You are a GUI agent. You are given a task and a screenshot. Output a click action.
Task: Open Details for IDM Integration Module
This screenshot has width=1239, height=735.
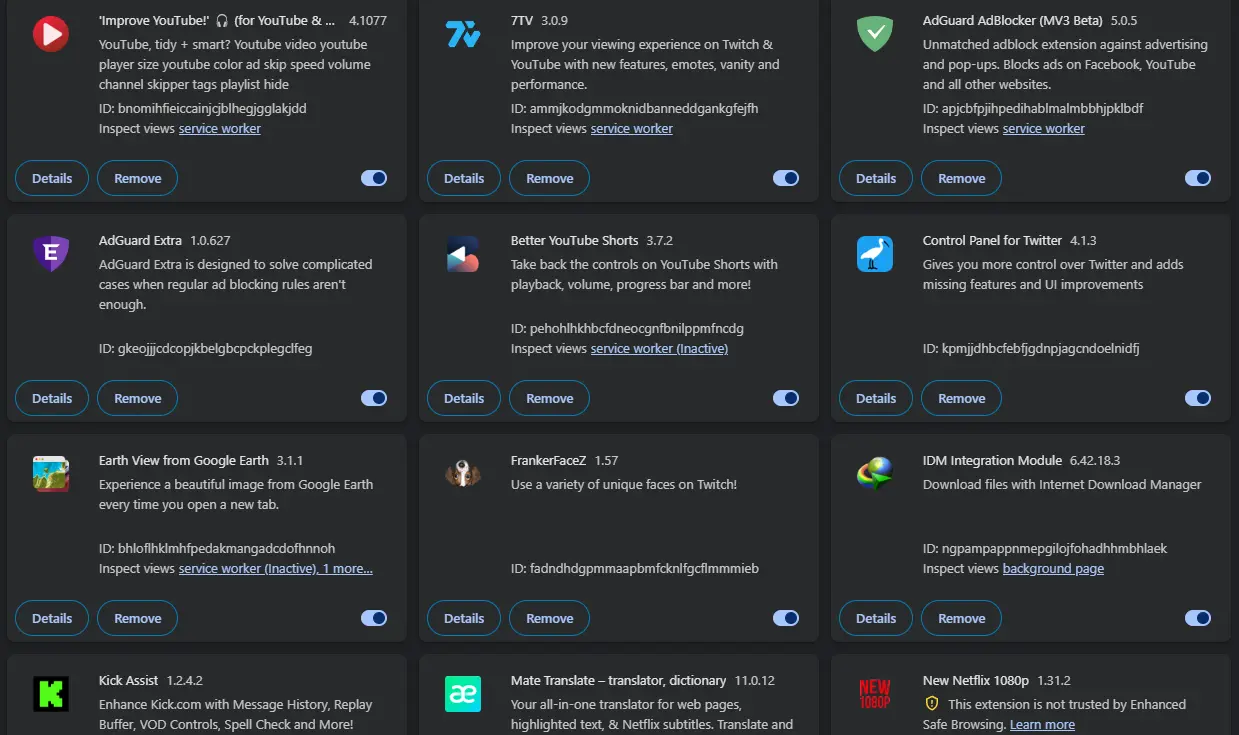(876, 618)
